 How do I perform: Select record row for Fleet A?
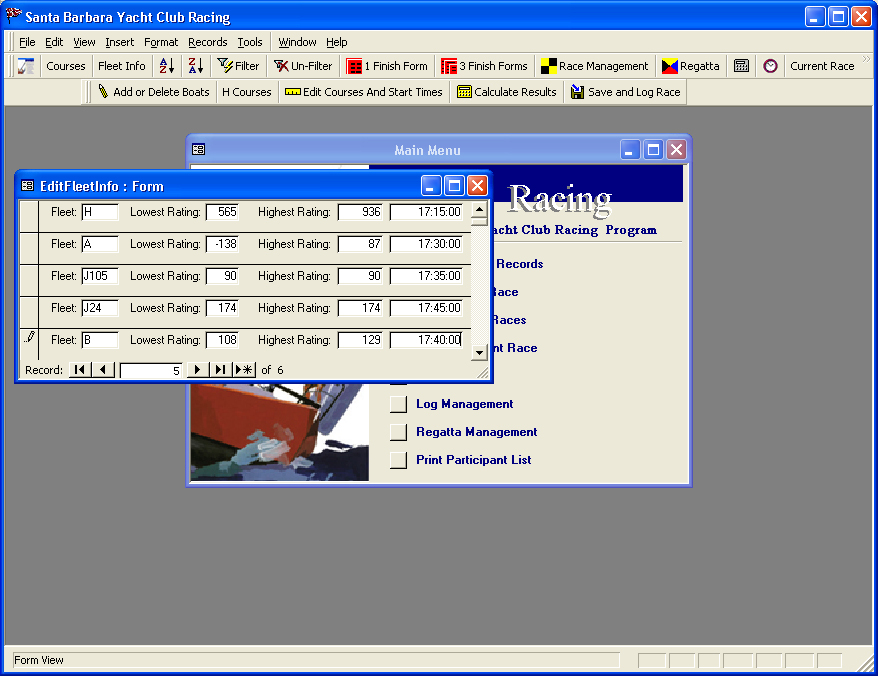(x=29, y=248)
